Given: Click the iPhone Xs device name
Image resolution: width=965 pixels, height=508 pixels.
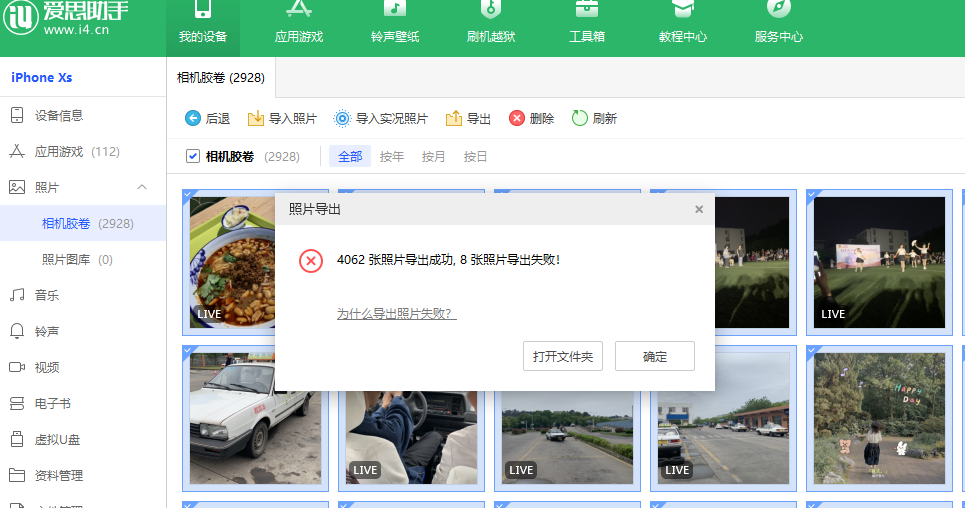Looking at the screenshot, I should pyautogui.click(x=41, y=78).
